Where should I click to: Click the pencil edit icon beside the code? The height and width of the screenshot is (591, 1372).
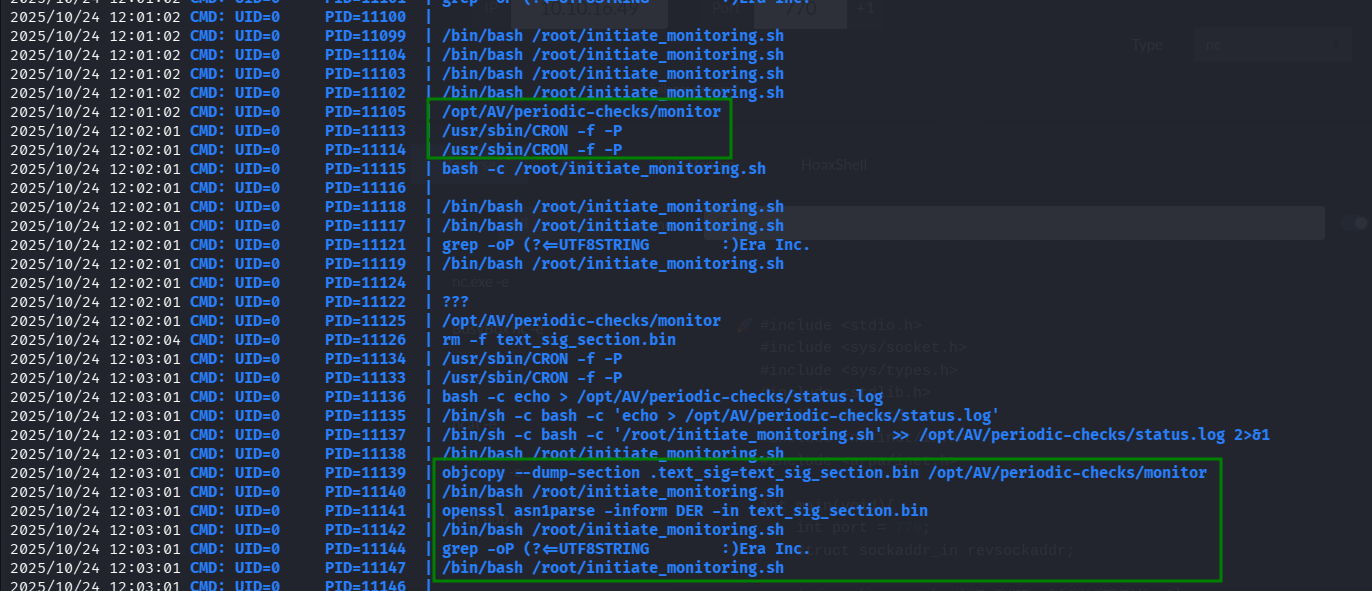[x=743, y=325]
